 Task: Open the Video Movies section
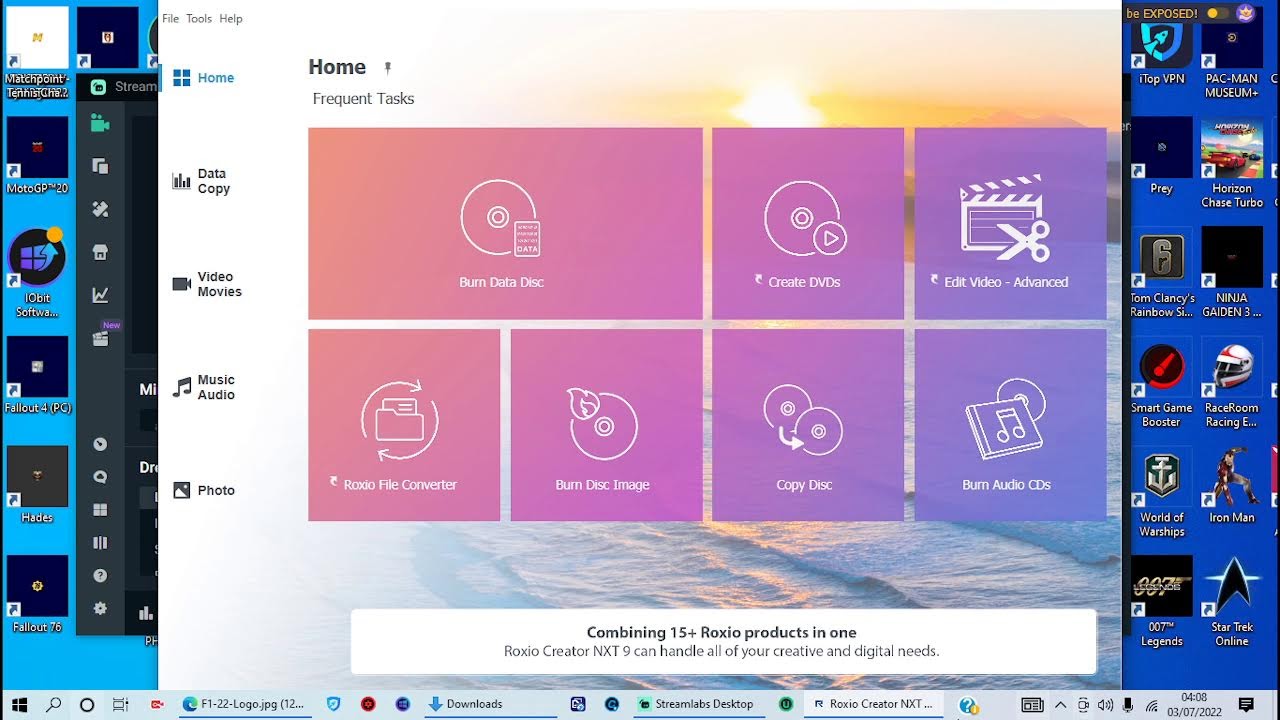[207, 284]
